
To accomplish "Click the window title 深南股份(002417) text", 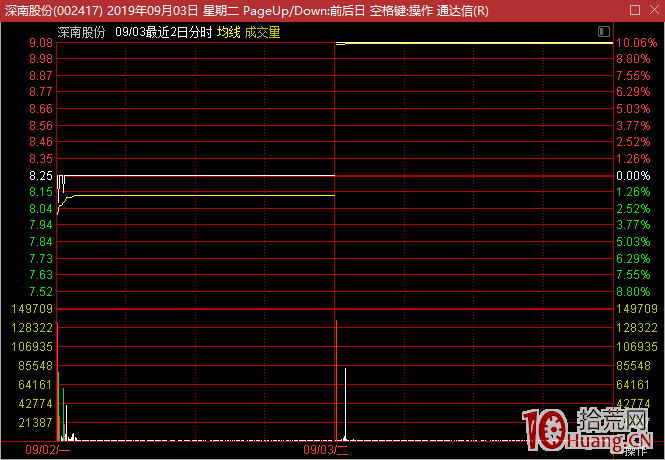I will coord(53,10).
